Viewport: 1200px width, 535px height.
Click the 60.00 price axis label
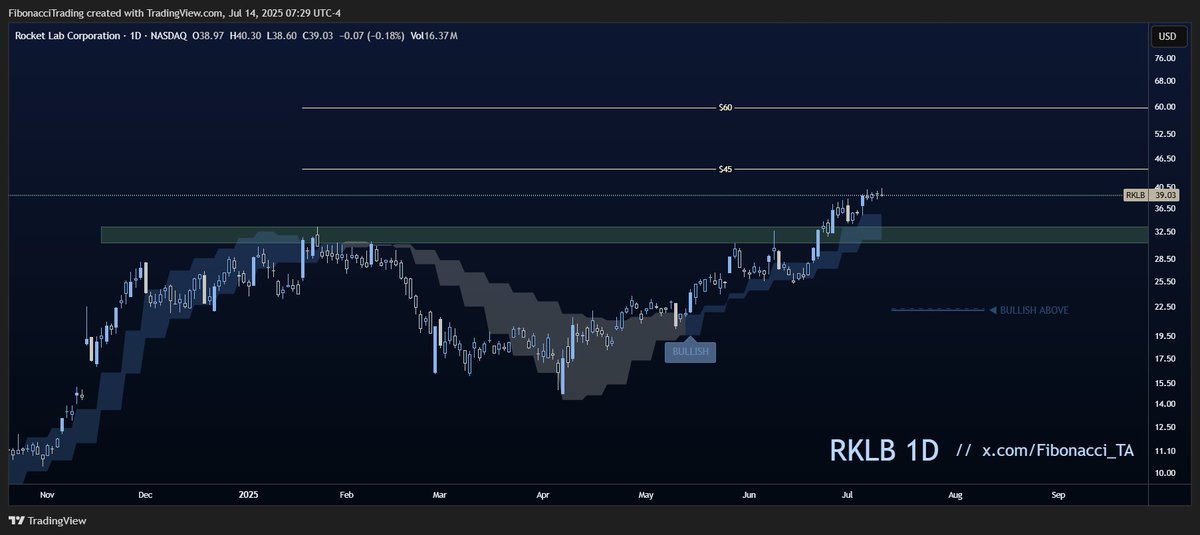coord(1165,107)
